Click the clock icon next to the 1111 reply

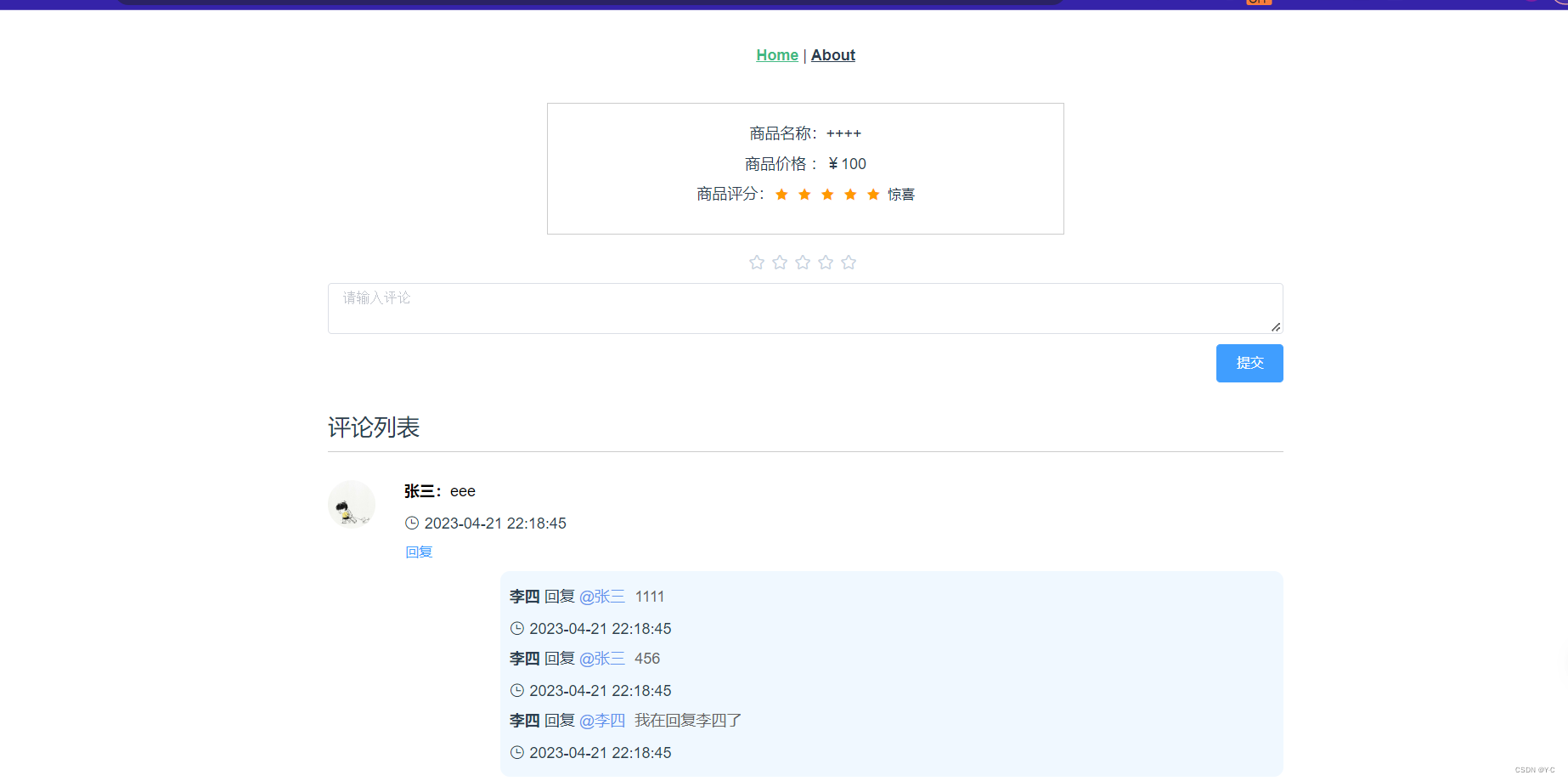(x=516, y=628)
